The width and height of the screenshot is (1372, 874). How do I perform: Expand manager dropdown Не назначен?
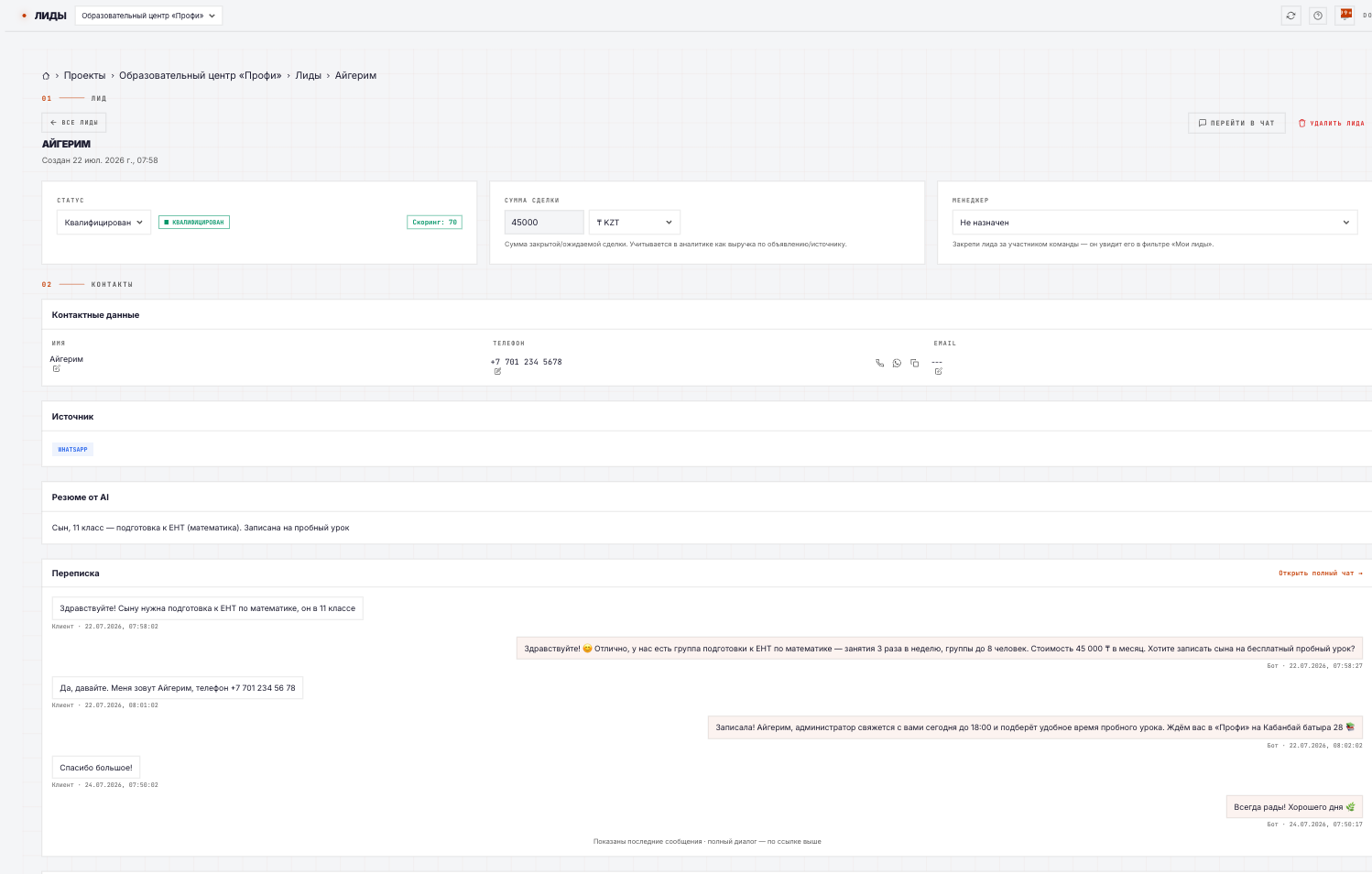pos(1155,223)
